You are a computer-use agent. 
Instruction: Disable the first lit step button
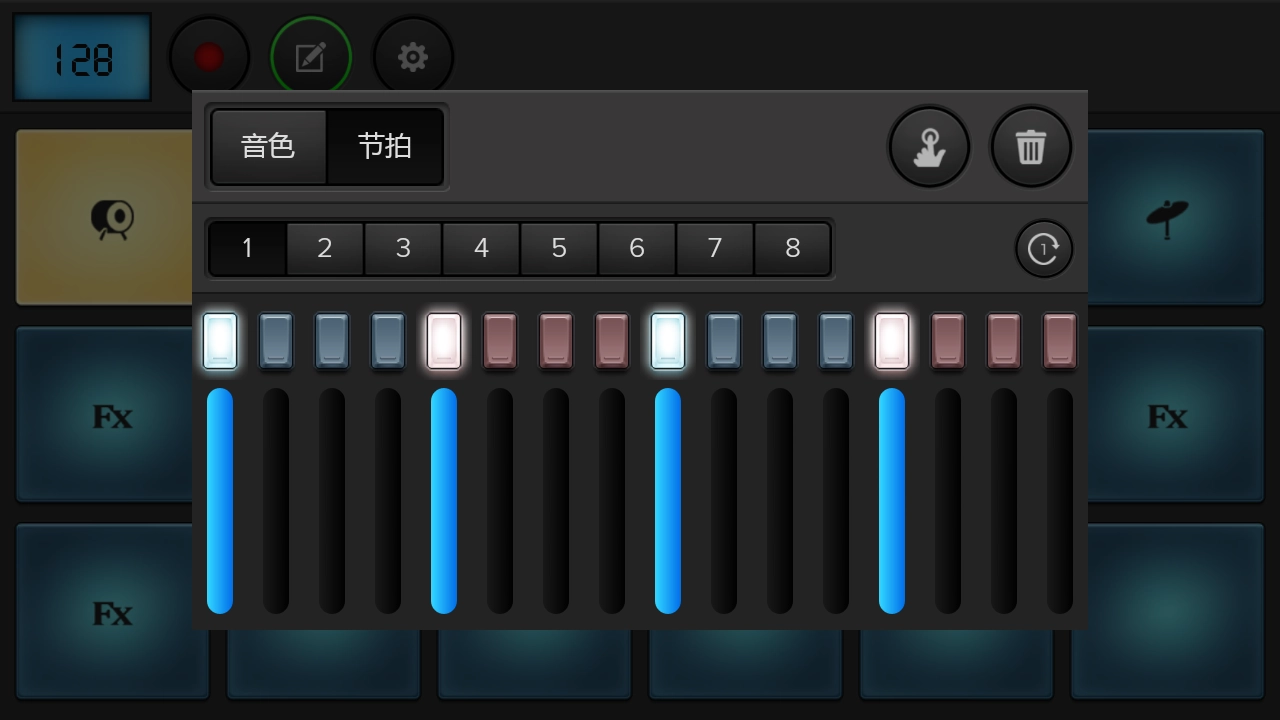[220, 341]
